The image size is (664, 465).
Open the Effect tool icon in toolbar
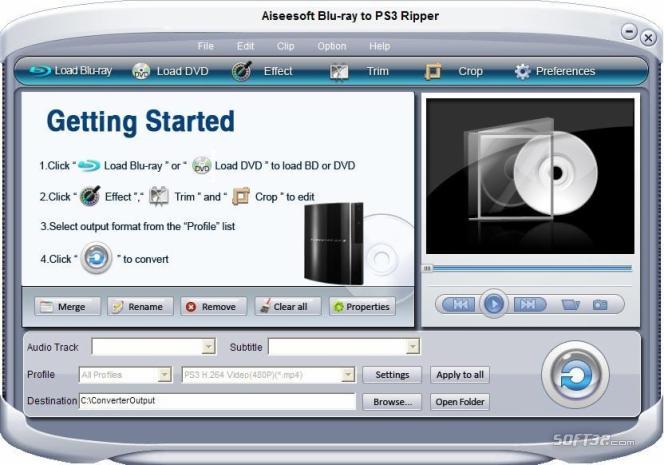coord(242,71)
